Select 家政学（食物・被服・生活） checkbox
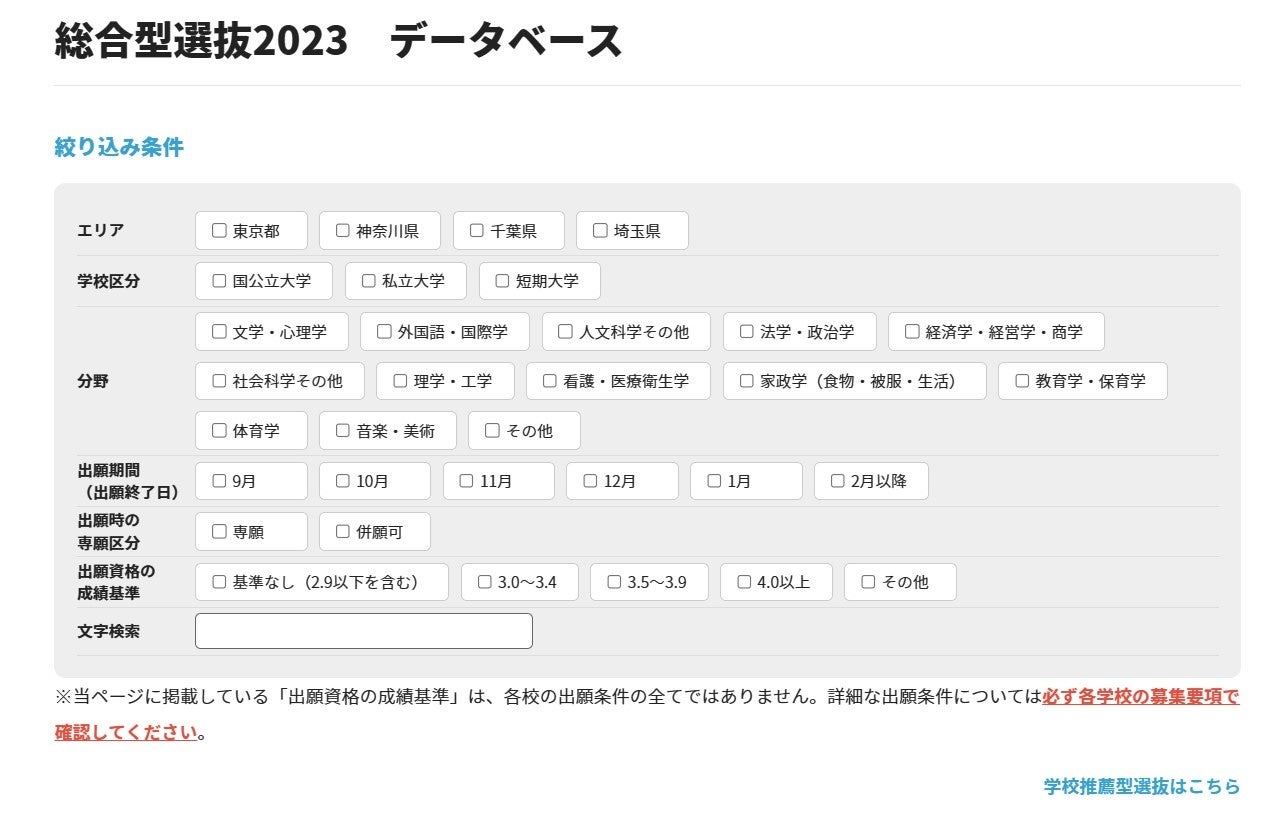Screen dimensions: 1288x819 pos(747,381)
